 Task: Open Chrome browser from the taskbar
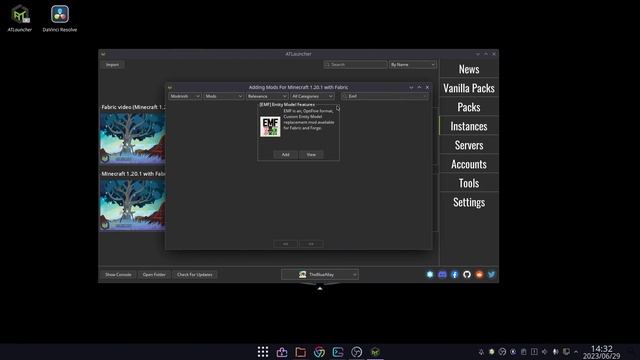(319, 352)
